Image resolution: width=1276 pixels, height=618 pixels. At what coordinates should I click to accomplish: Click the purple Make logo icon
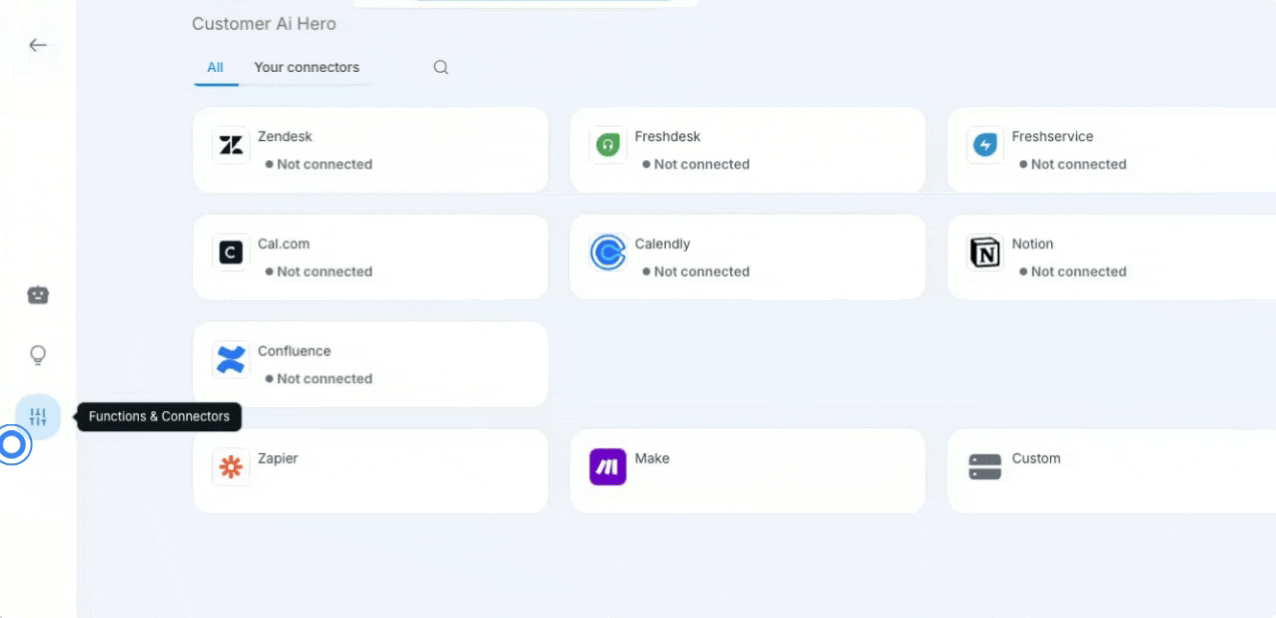pos(608,467)
